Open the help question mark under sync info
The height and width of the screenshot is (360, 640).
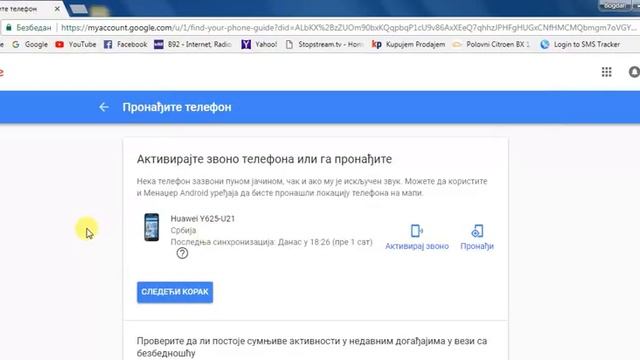pos(182,253)
